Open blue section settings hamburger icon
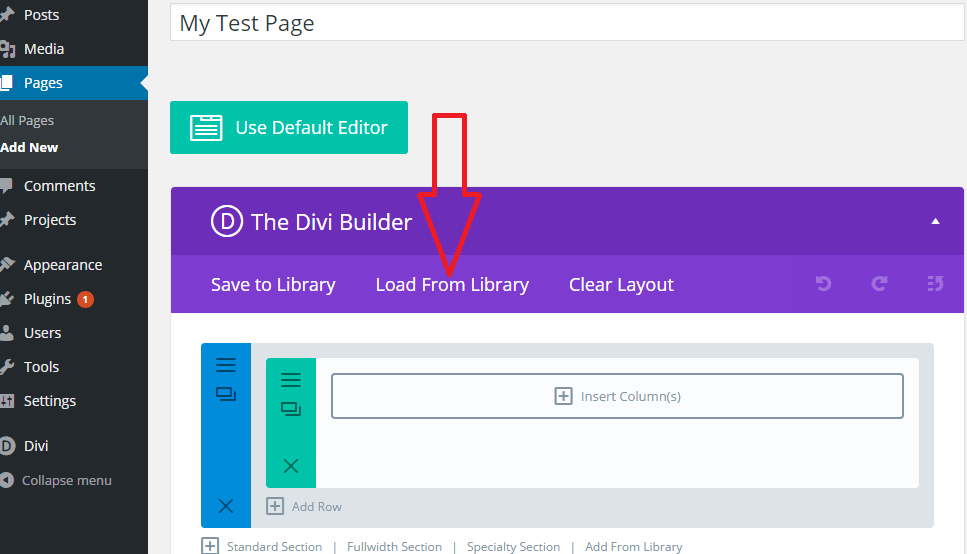The height and width of the screenshot is (554, 967). 226,365
